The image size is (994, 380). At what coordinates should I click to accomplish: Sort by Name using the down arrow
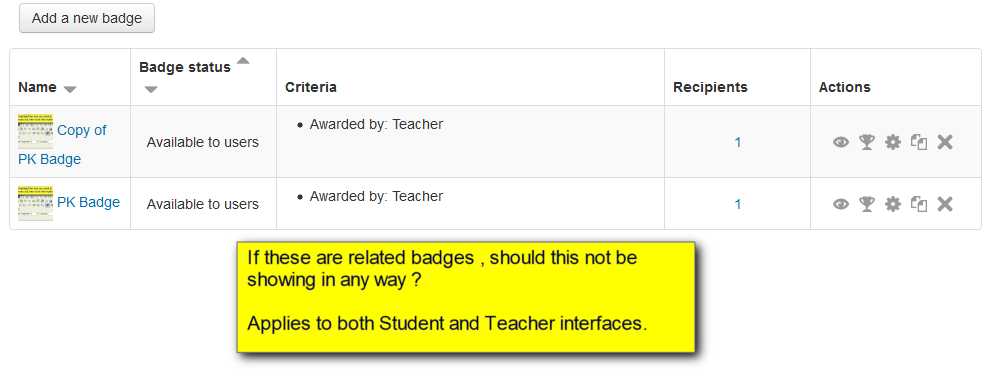point(70,89)
